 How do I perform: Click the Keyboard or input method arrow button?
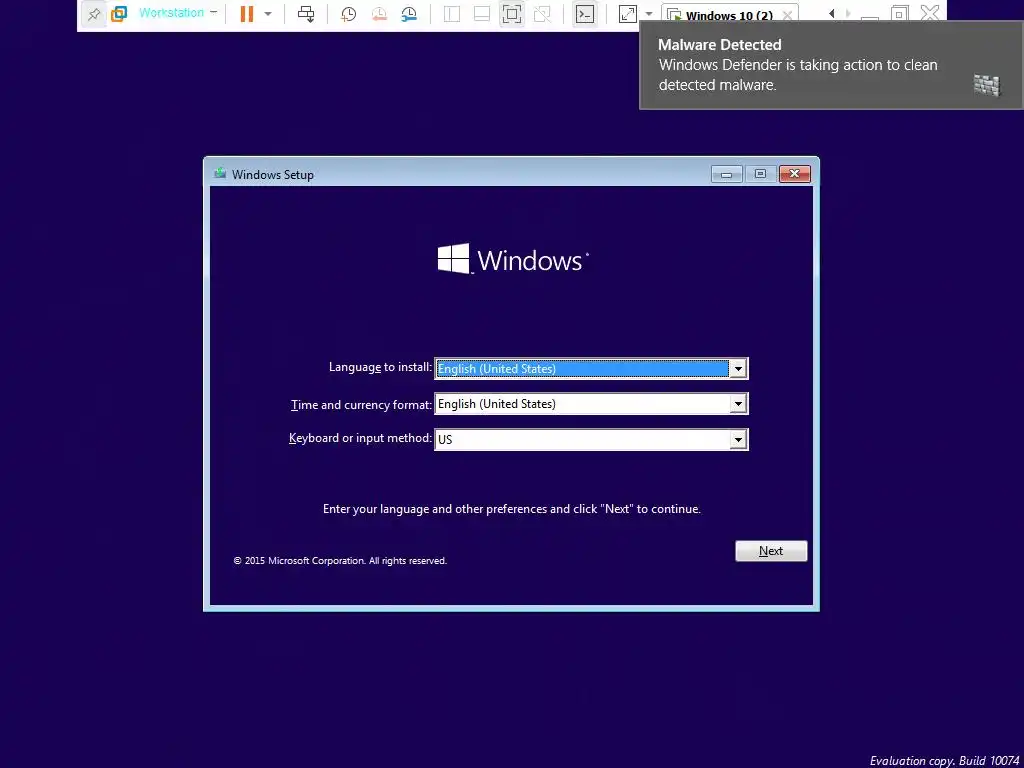[738, 440]
